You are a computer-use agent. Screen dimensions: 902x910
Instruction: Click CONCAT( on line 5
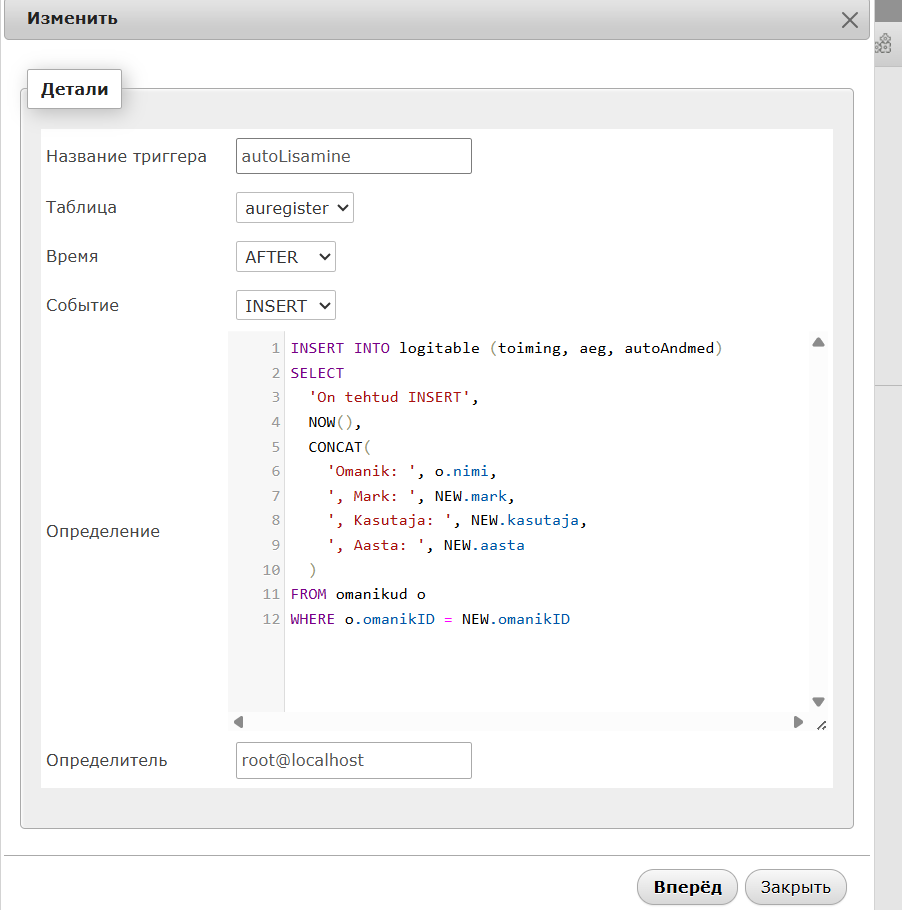pos(340,447)
